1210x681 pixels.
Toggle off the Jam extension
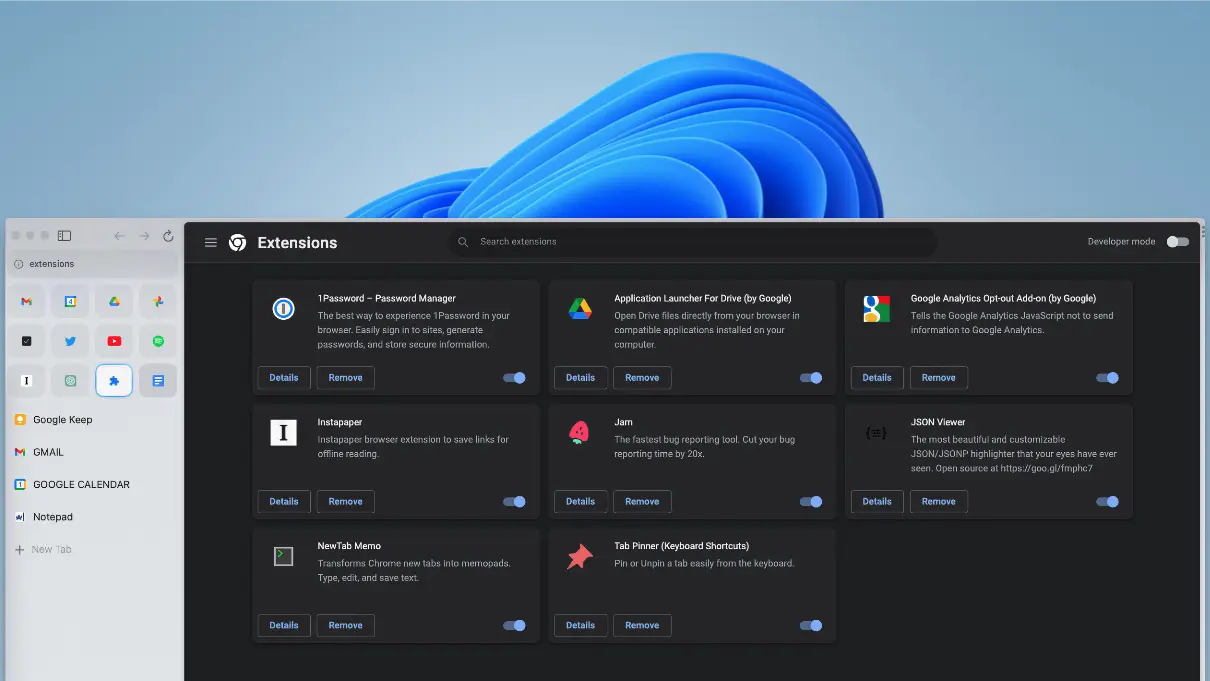coord(811,501)
